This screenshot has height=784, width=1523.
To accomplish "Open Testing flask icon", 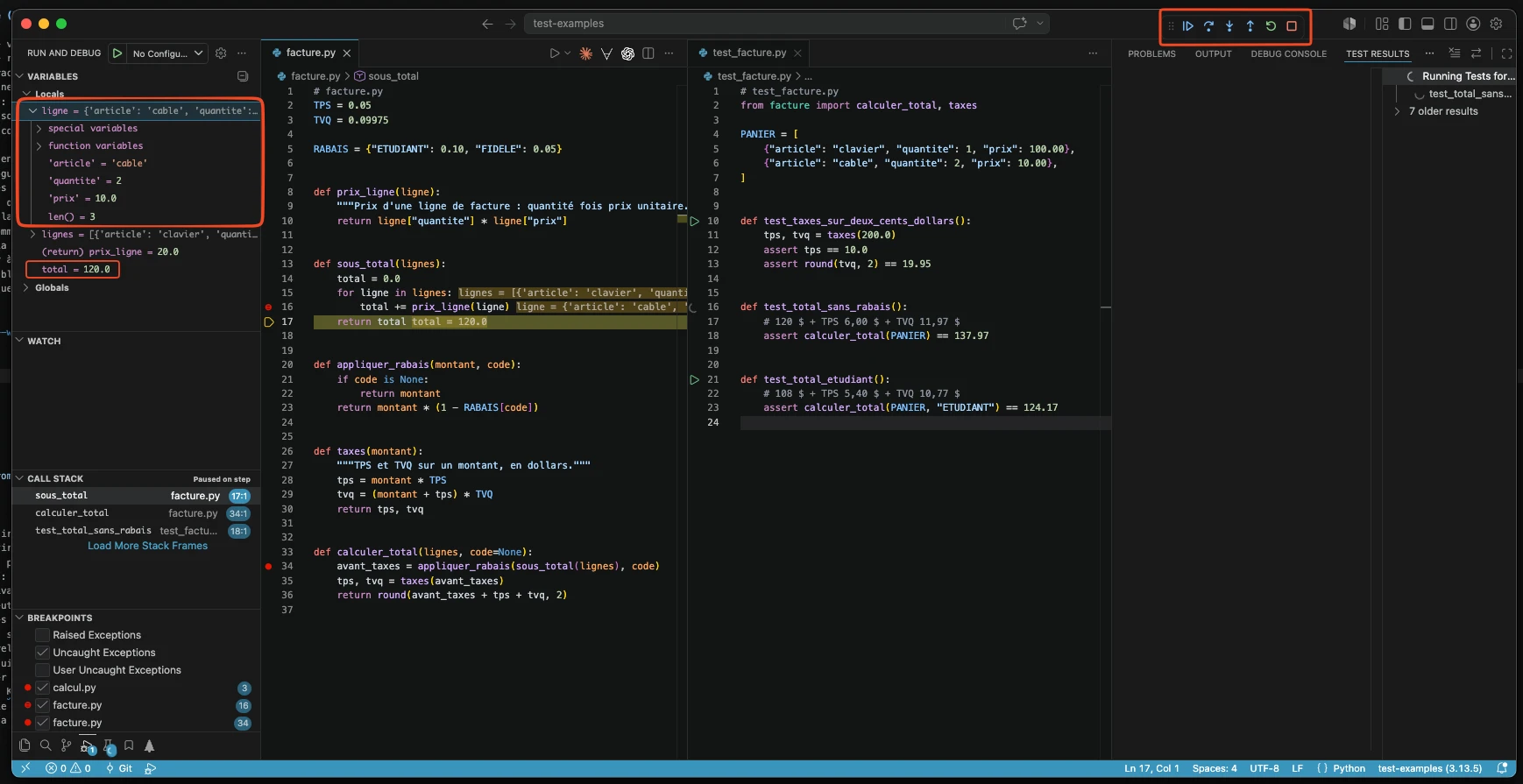I will pyautogui.click(x=108, y=746).
